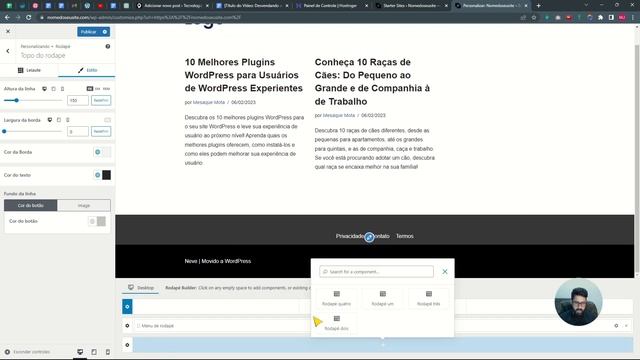This screenshot has width=640, height=360.
Task: Select the Cor do botão background option
Action: coord(31,205)
